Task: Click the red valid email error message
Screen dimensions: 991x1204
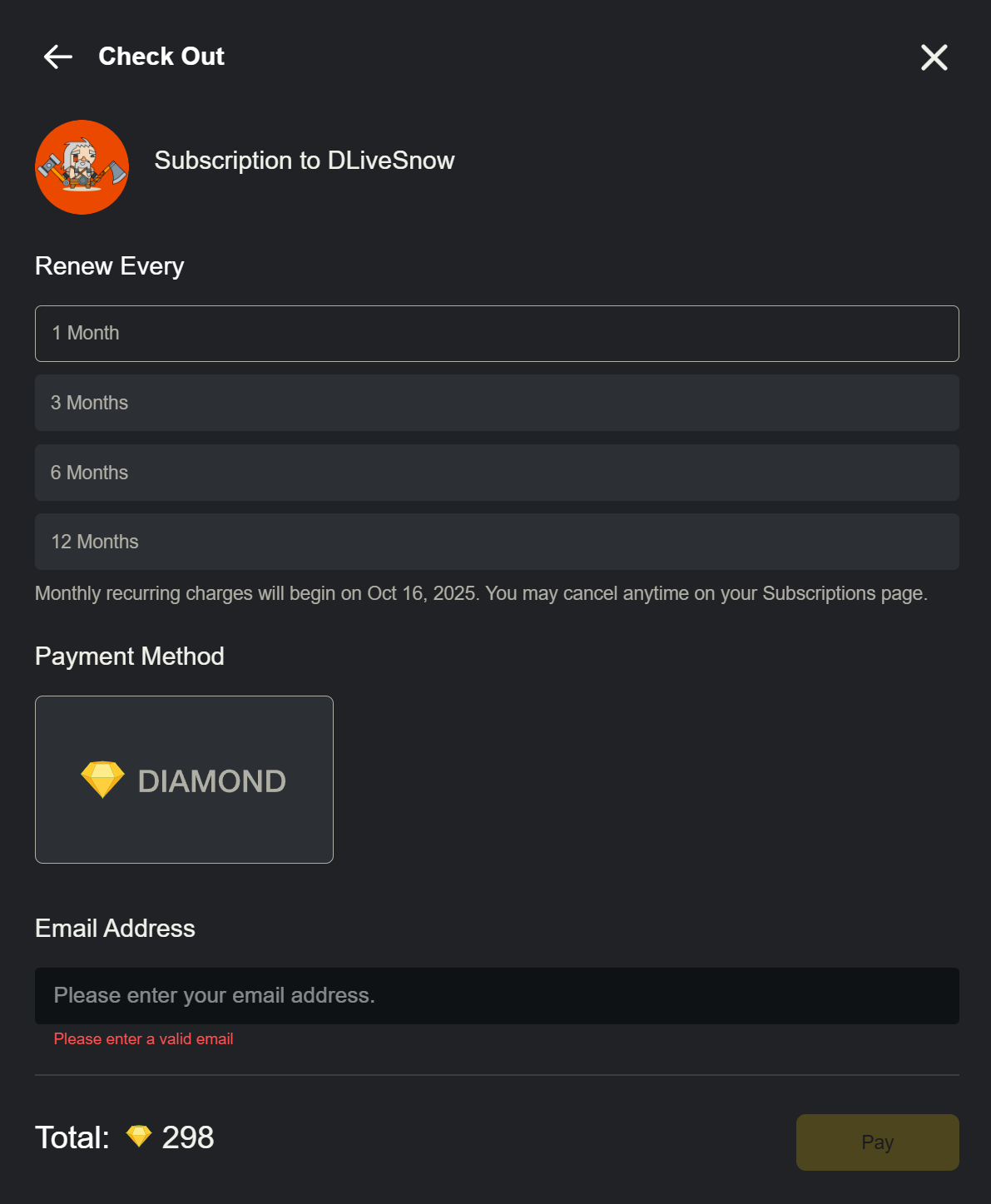Action: point(143,1039)
